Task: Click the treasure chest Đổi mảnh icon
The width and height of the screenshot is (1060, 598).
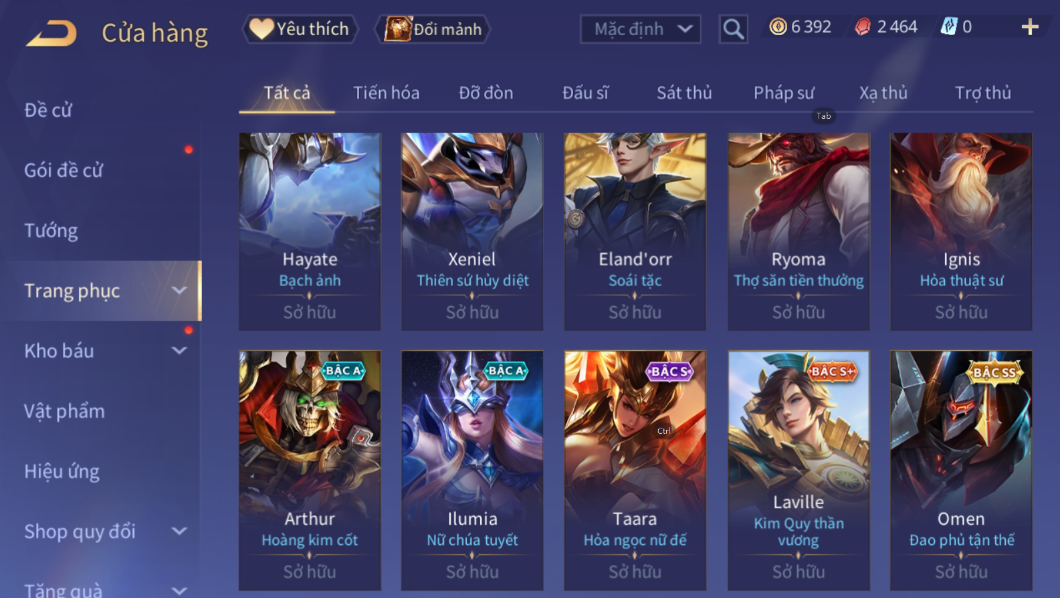Action: tap(398, 28)
